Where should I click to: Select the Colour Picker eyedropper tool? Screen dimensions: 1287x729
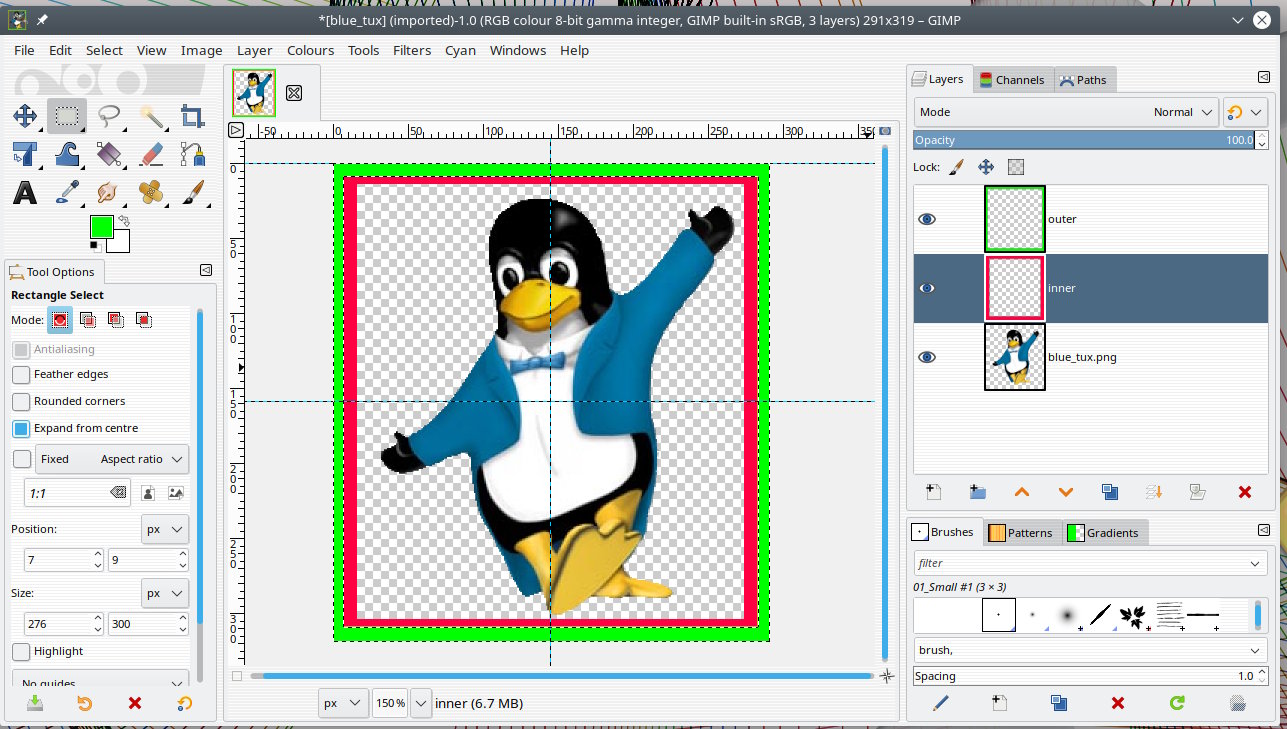pos(67,192)
